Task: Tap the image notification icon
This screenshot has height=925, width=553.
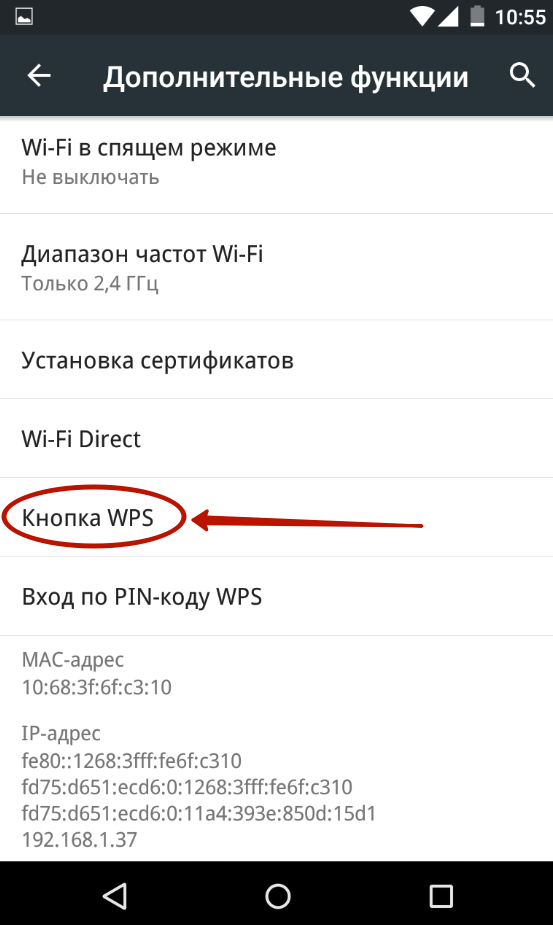Action: click(24, 18)
